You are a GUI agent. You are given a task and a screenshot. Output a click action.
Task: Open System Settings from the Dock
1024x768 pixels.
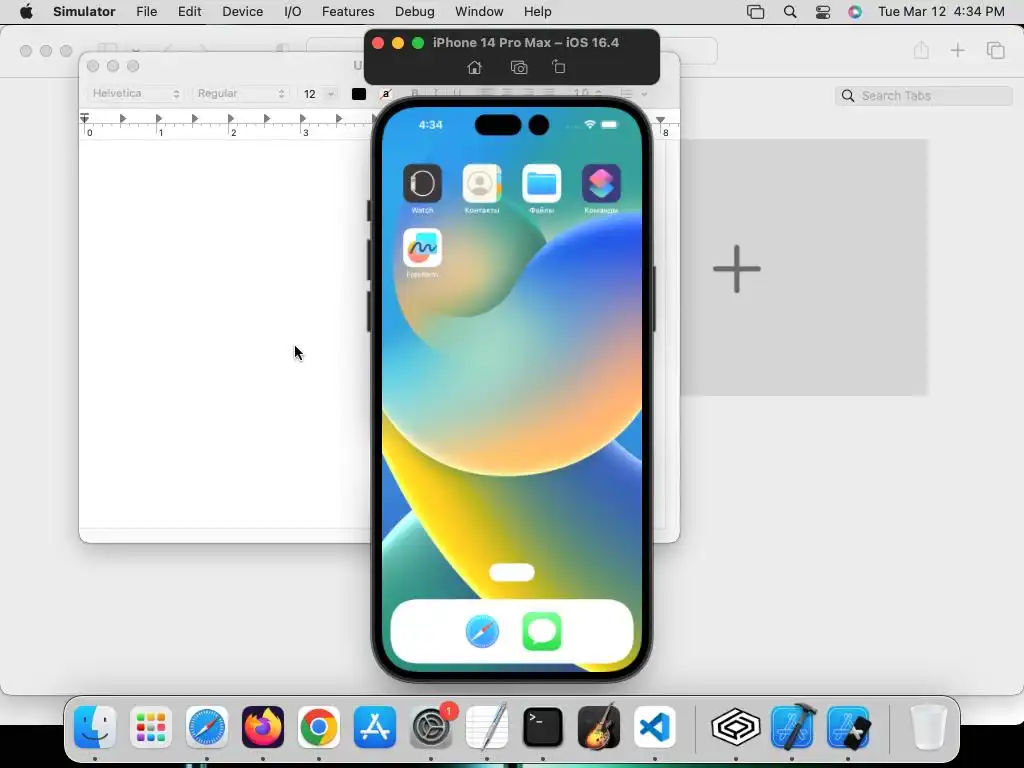tap(431, 727)
